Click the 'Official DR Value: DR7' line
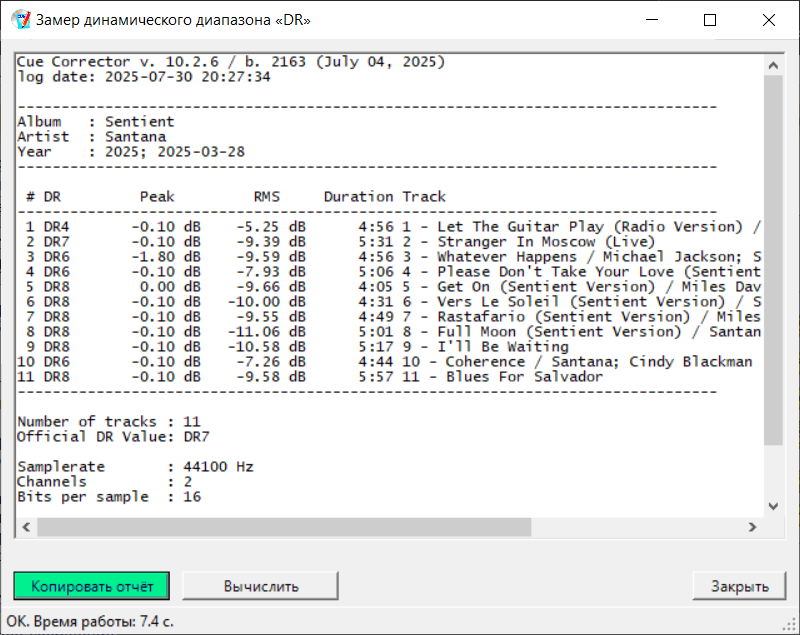 [113, 437]
